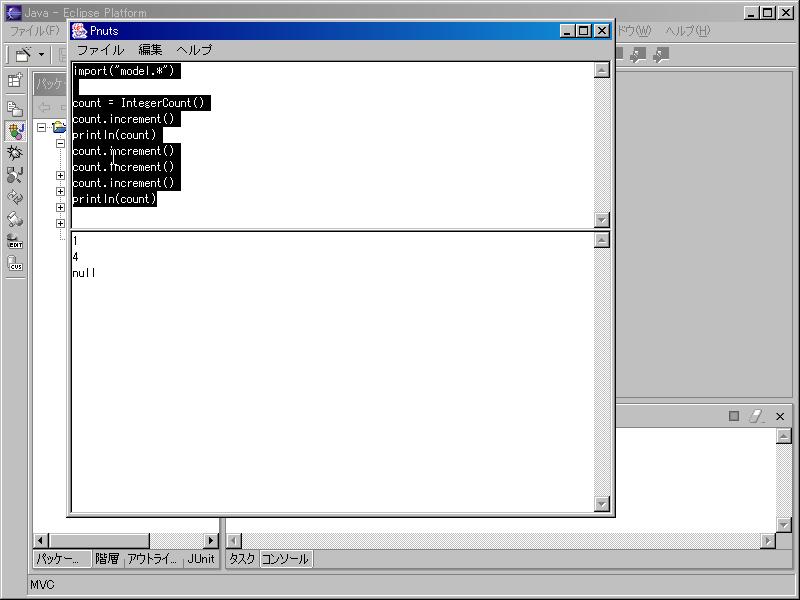Screen dimensions: 800x600
Task: Click console horizontal scroll-right arrow
Action: 768,541
